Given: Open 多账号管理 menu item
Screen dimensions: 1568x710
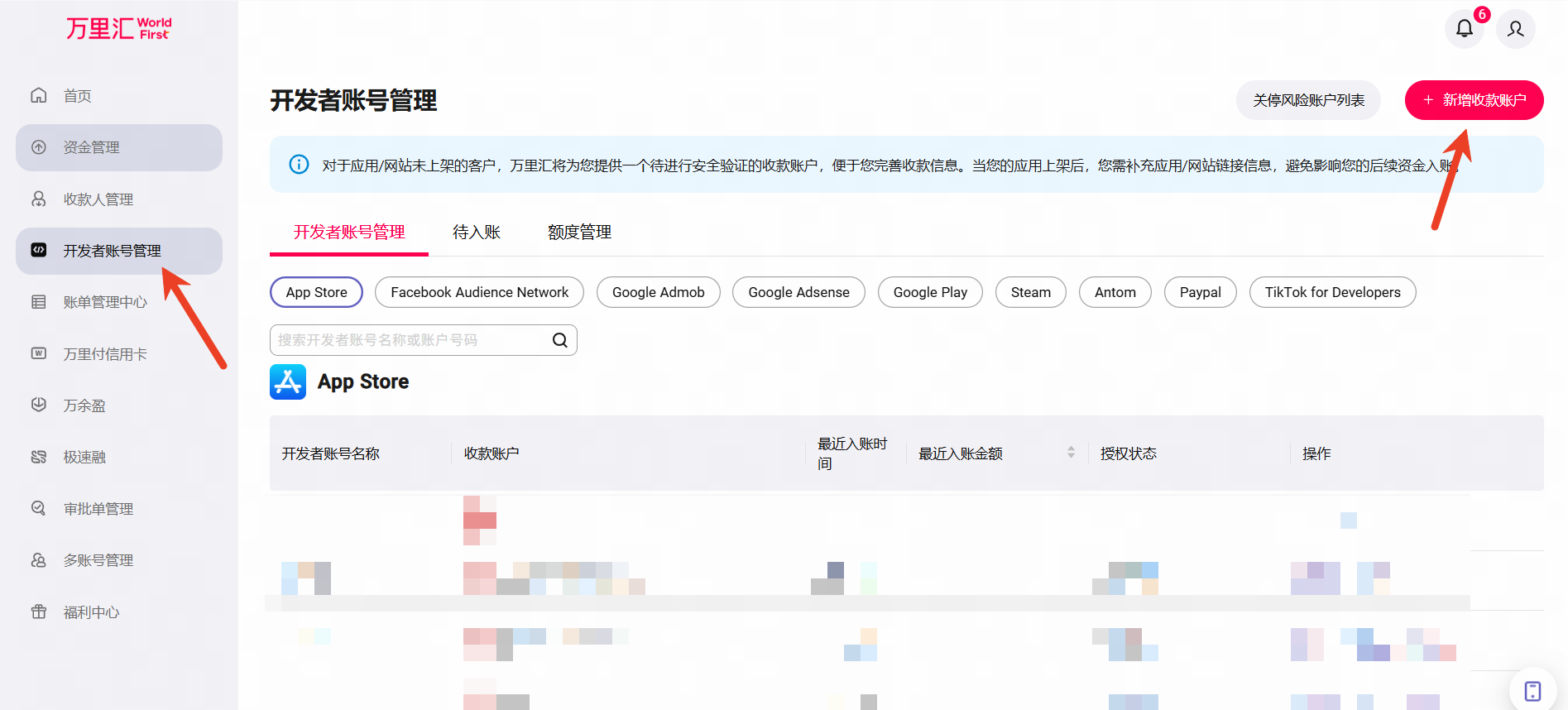Looking at the screenshot, I should 119,560.
